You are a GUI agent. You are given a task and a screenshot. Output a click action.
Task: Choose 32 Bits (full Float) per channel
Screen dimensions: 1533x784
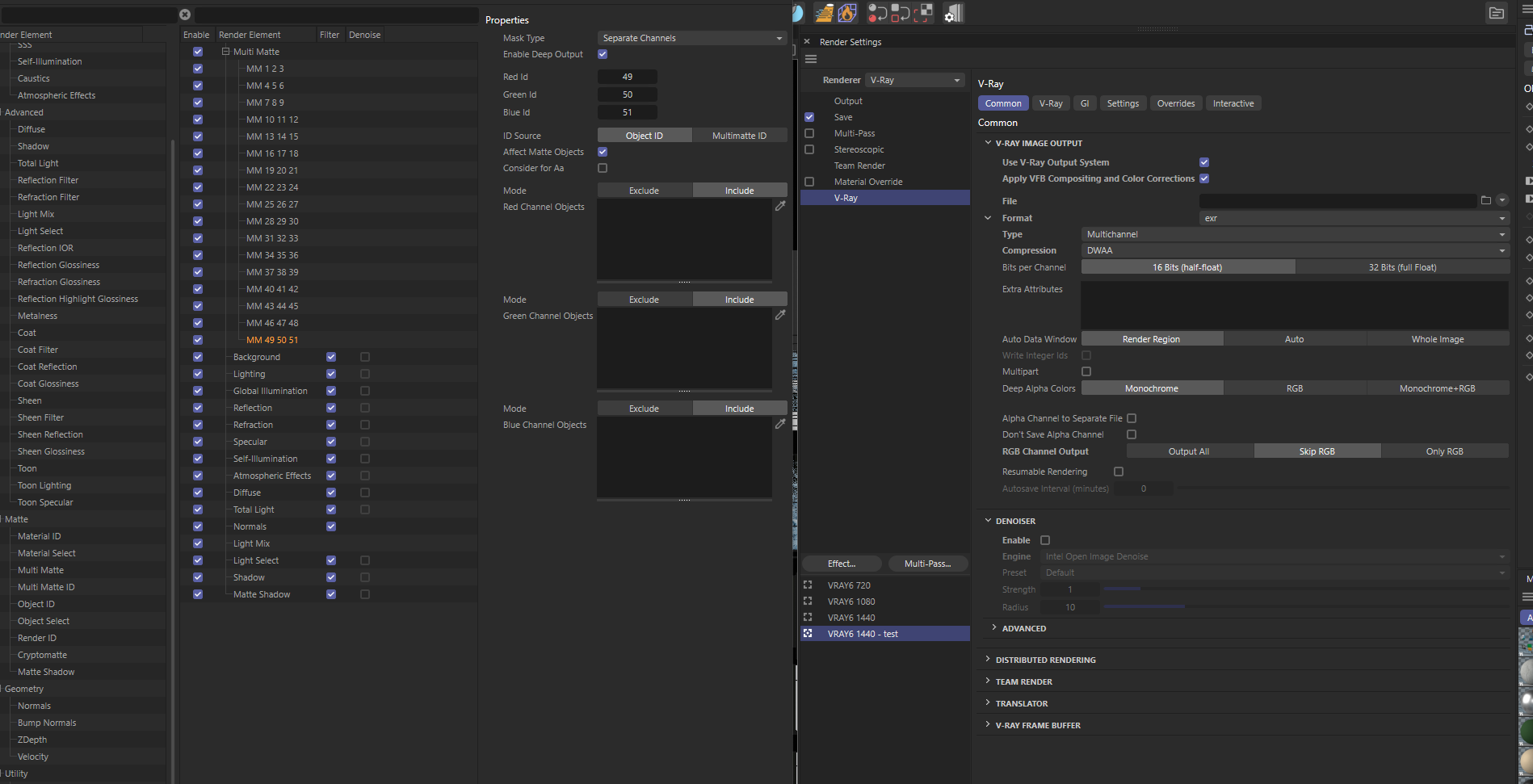[1402, 267]
